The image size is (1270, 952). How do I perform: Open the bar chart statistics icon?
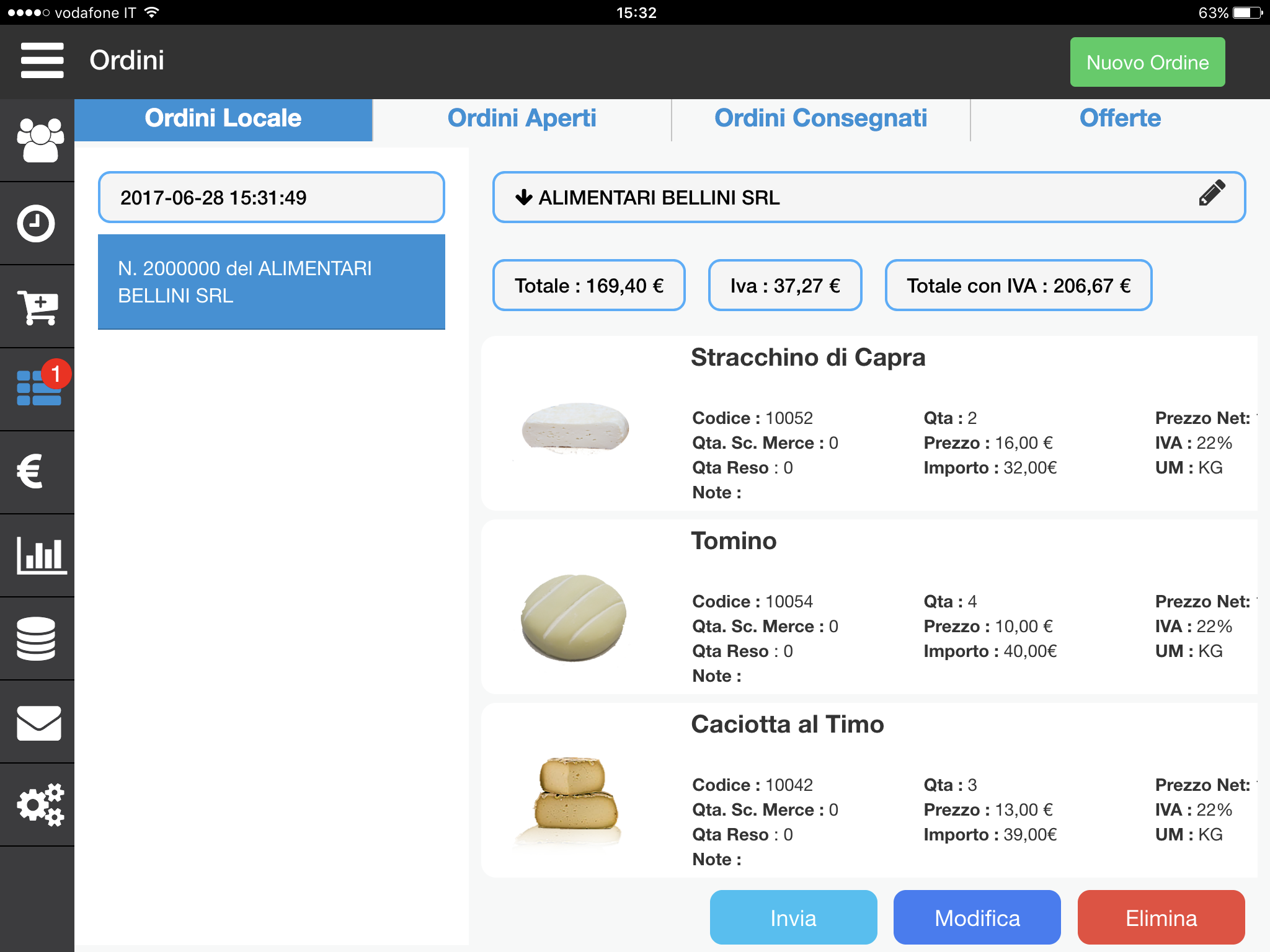point(41,555)
